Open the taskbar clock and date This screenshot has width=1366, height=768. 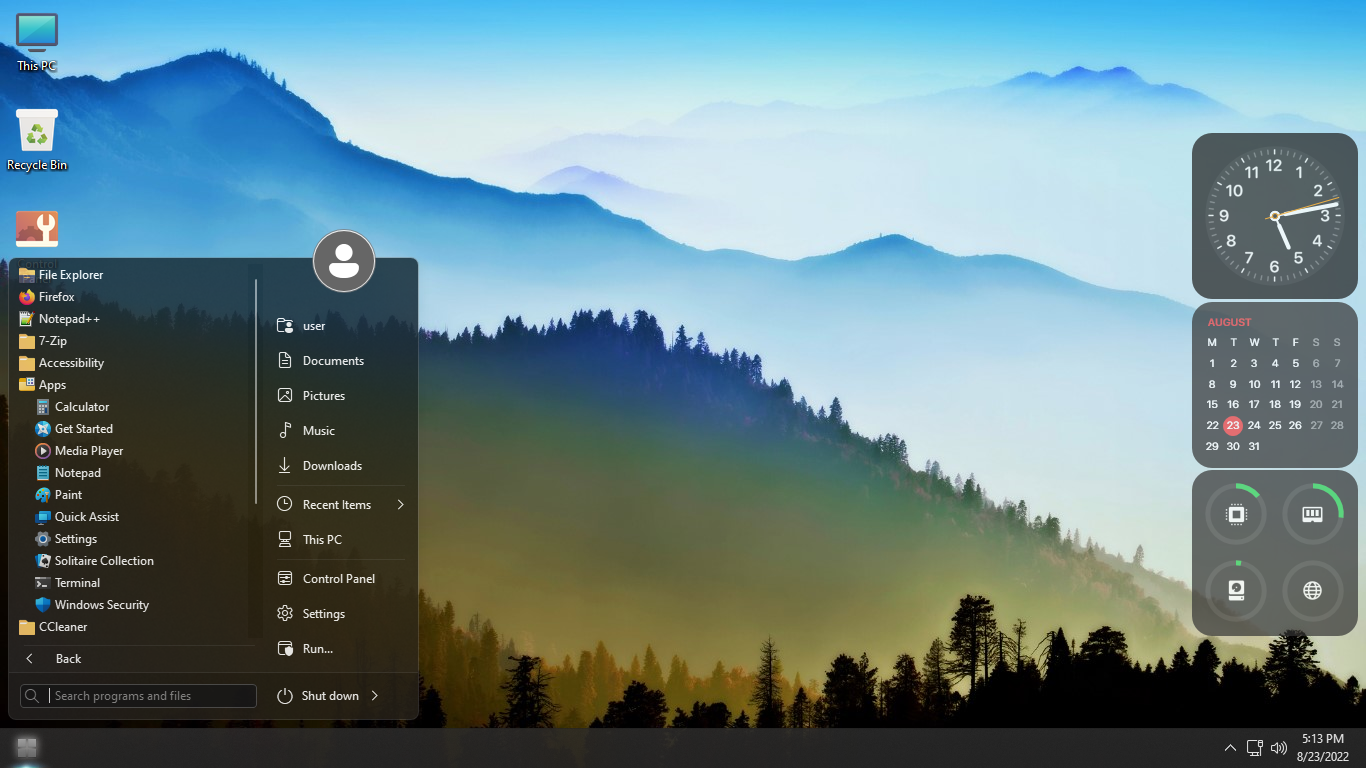pos(1323,748)
